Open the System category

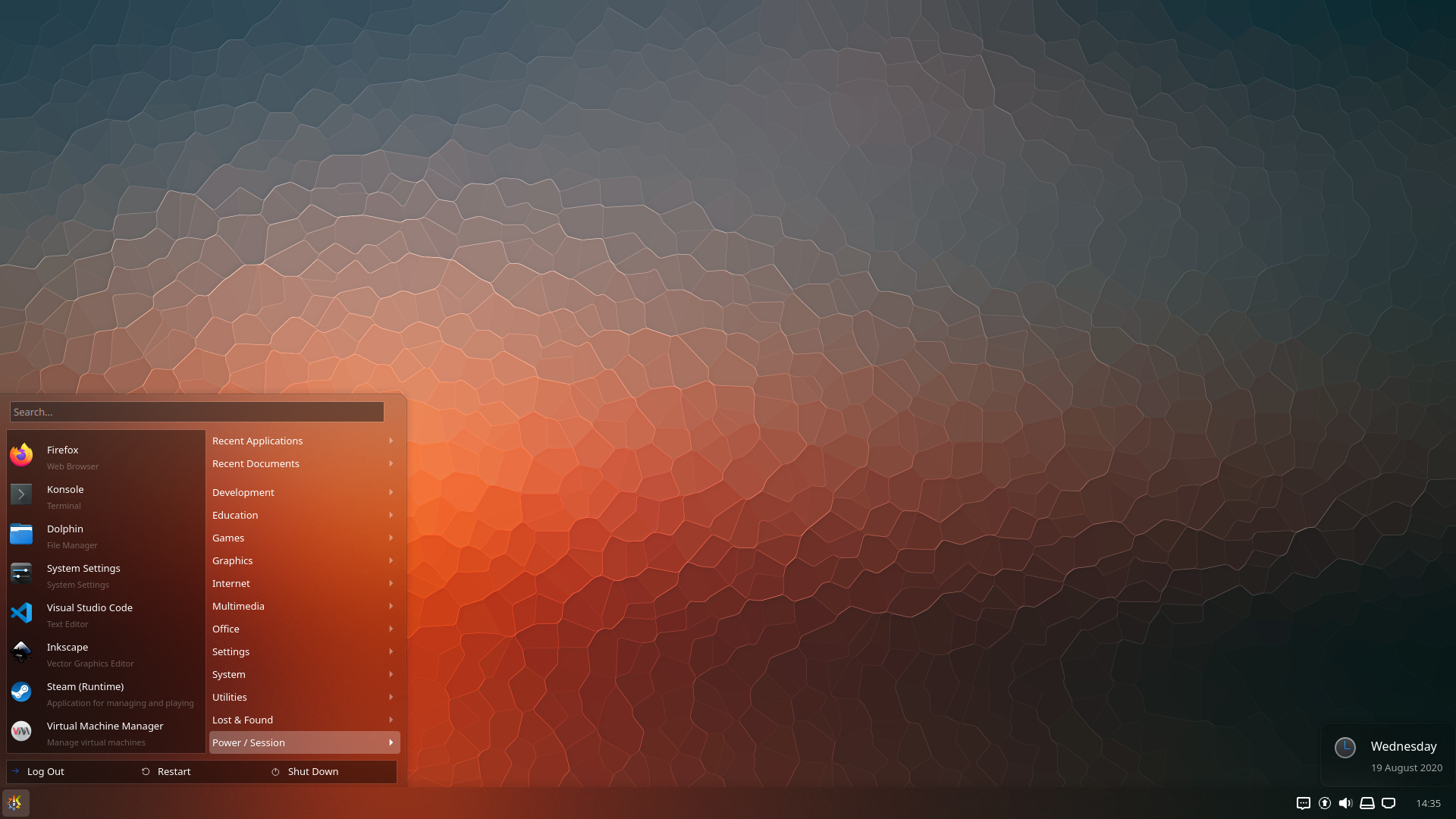click(x=304, y=674)
